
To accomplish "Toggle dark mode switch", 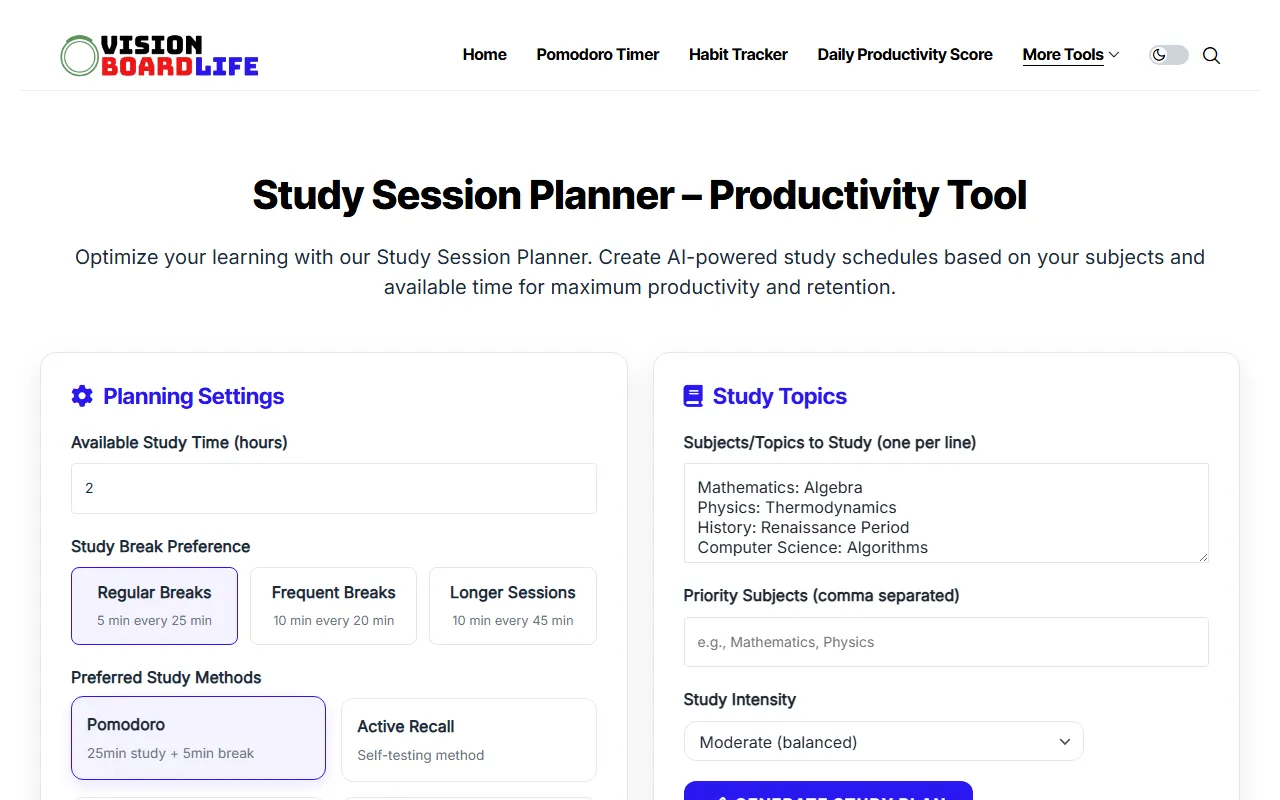I will coord(1169,55).
